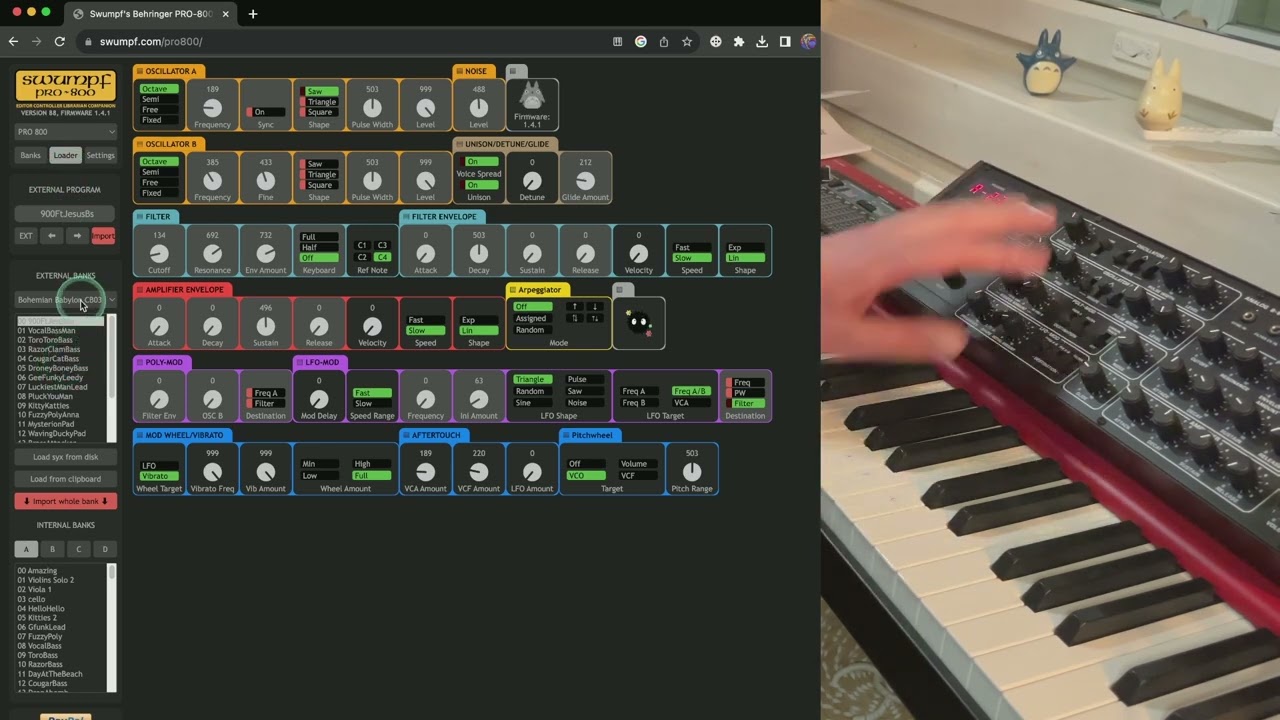The image size is (1280, 720).
Task: Switch to the Banks tab
Action: click(x=31, y=155)
